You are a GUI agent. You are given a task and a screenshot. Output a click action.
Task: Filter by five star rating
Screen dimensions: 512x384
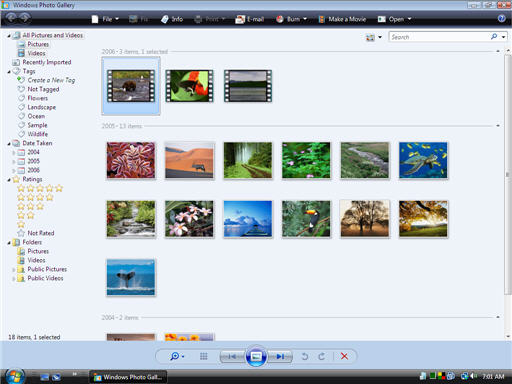click(x=40, y=188)
